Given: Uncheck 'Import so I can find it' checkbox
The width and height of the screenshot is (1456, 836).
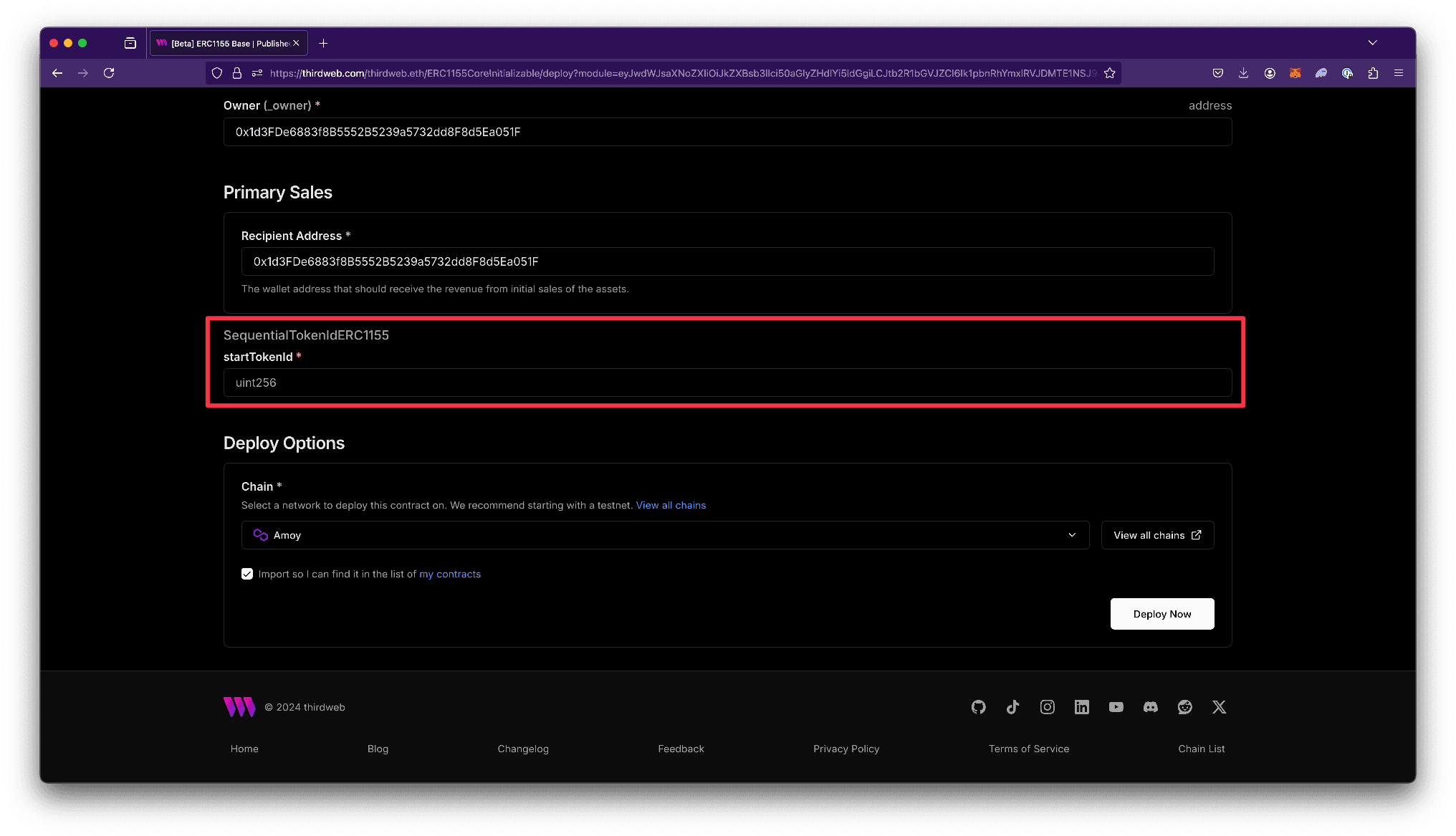Looking at the screenshot, I should [246, 574].
